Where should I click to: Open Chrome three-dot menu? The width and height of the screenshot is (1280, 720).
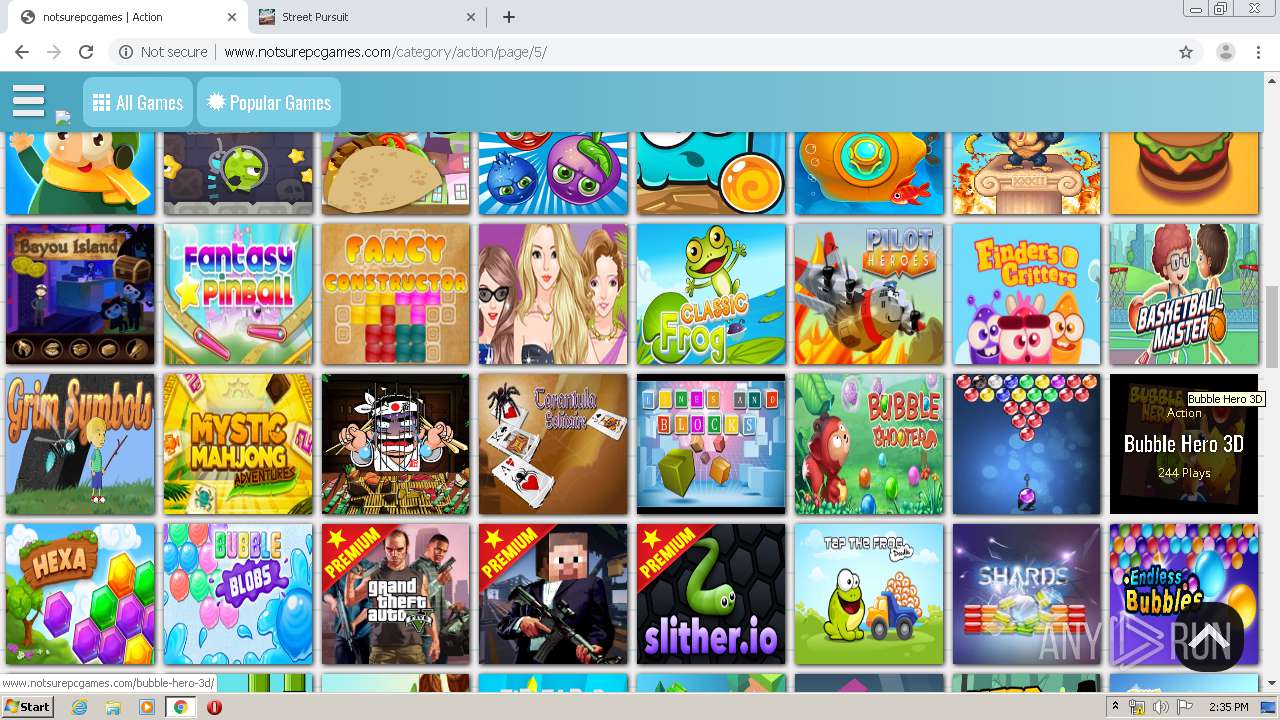(1258, 52)
